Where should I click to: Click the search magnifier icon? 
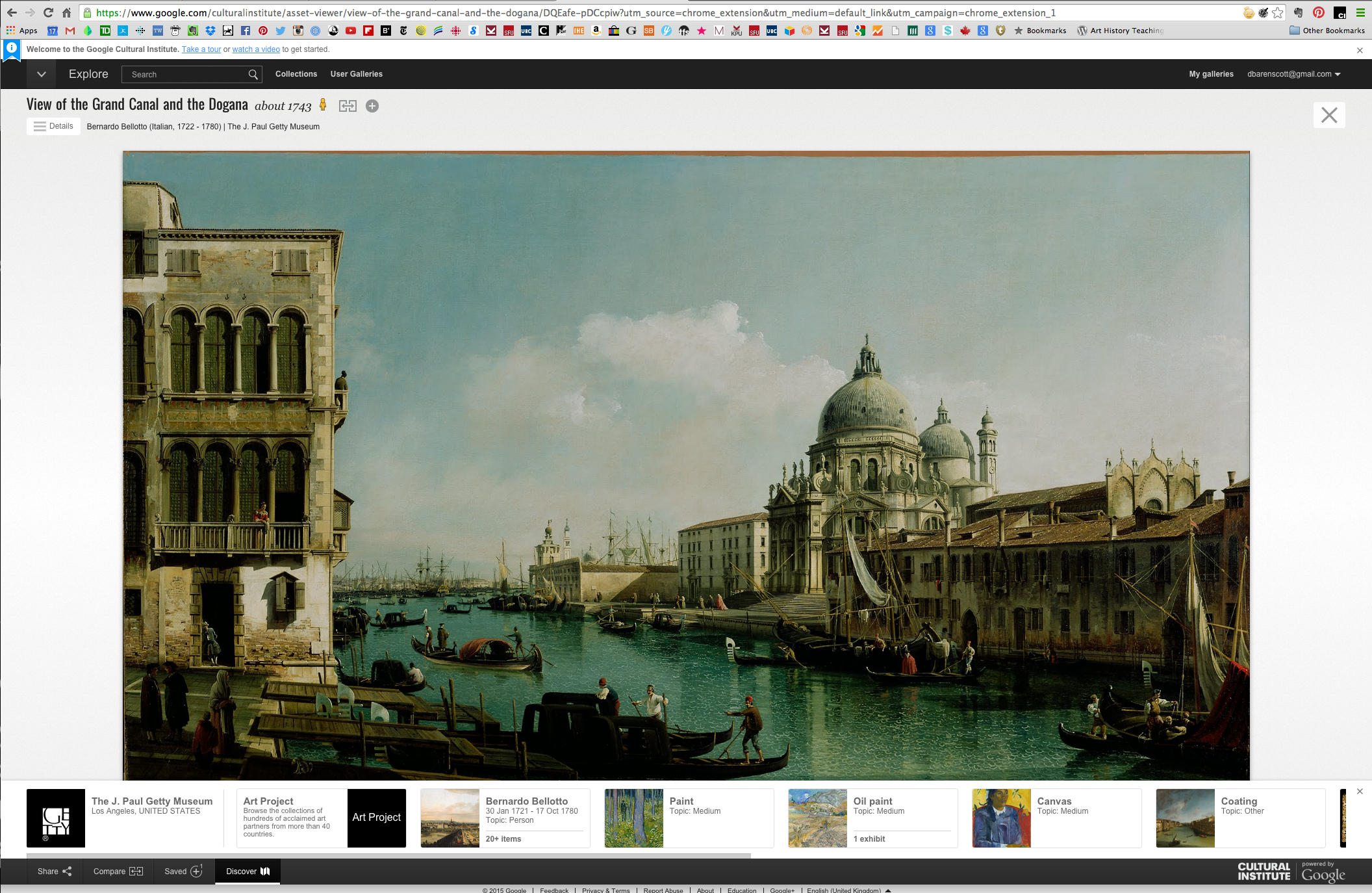click(253, 75)
